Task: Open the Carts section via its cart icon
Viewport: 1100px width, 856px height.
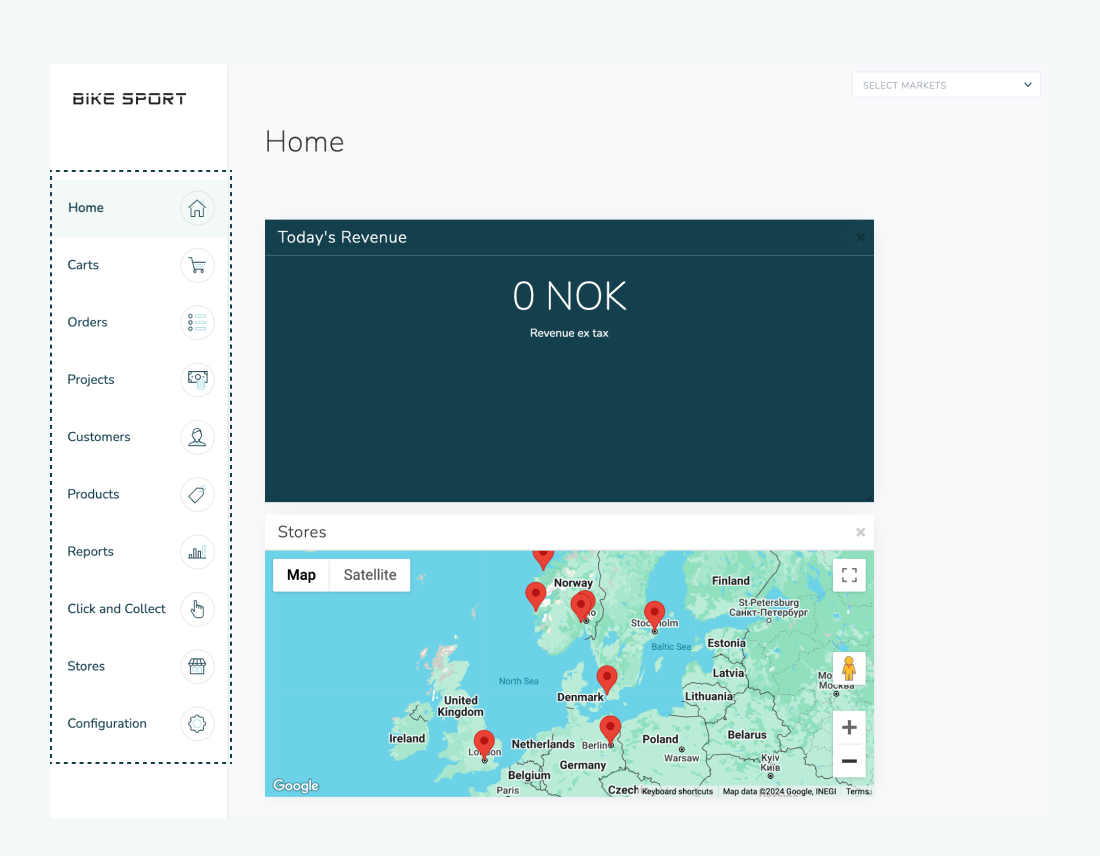Action: point(197,265)
